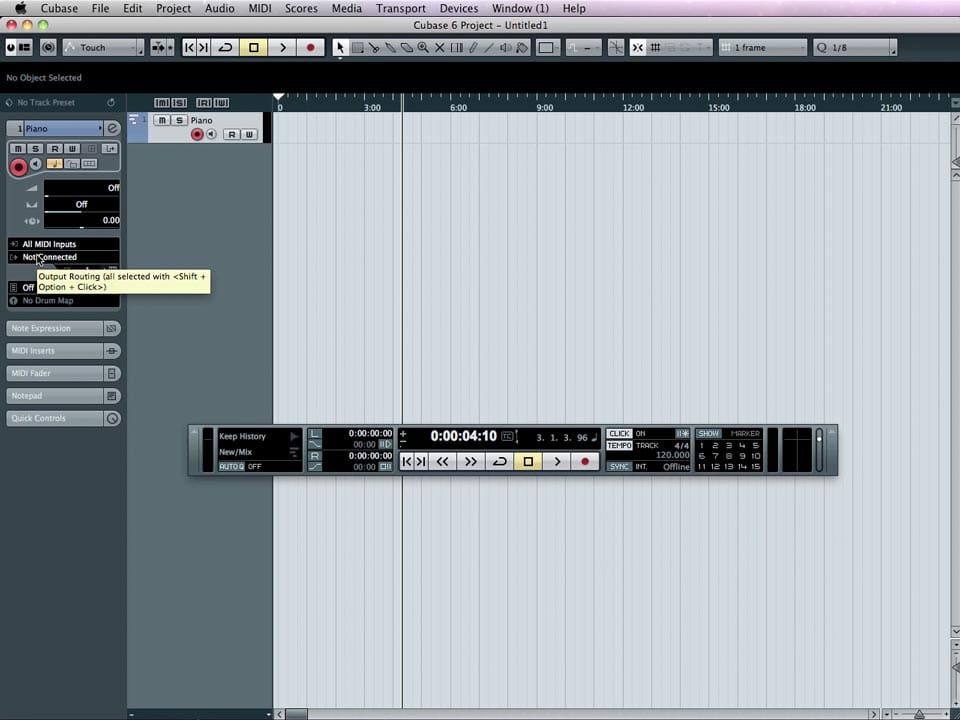This screenshot has height=720, width=960.
Task: Select the Mute X tool
Action: click(440, 48)
